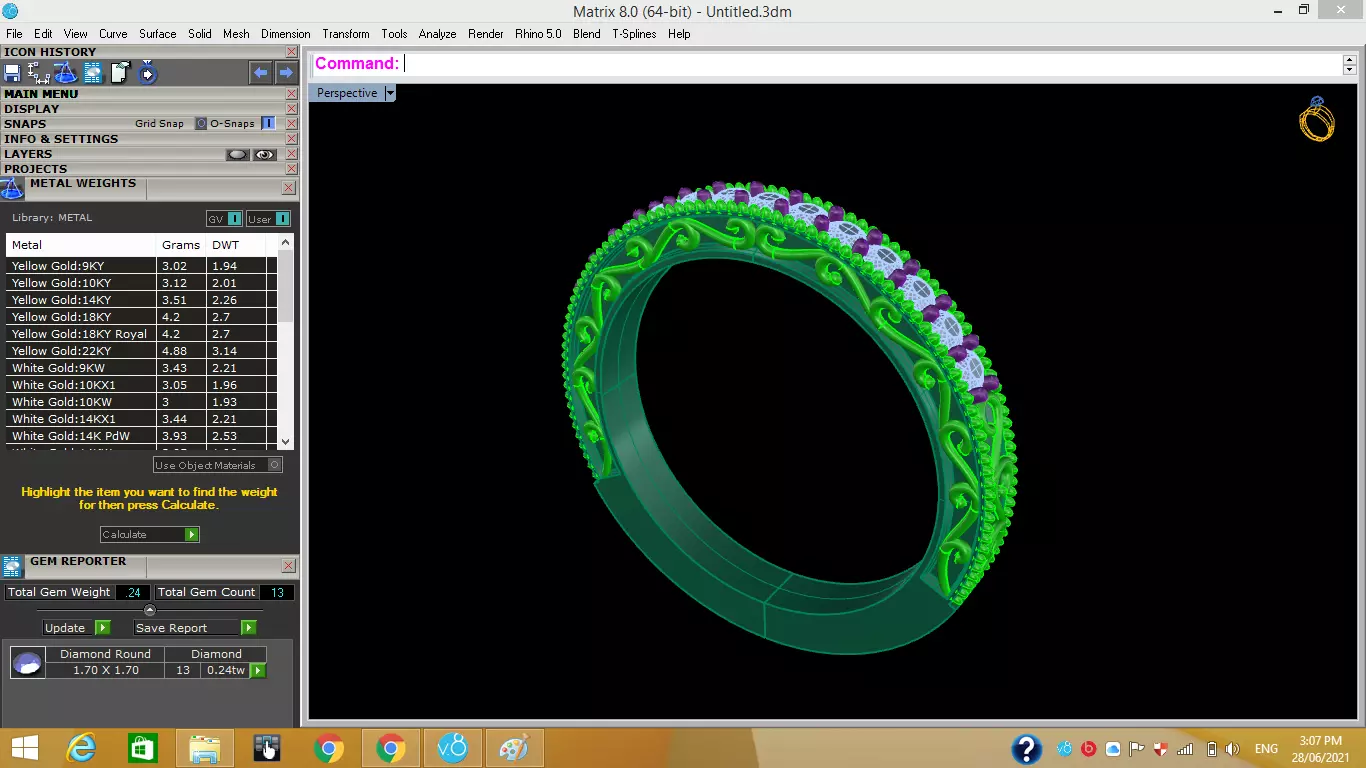The image size is (1366, 768).
Task: Open the Transform menu
Action: click(x=346, y=34)
